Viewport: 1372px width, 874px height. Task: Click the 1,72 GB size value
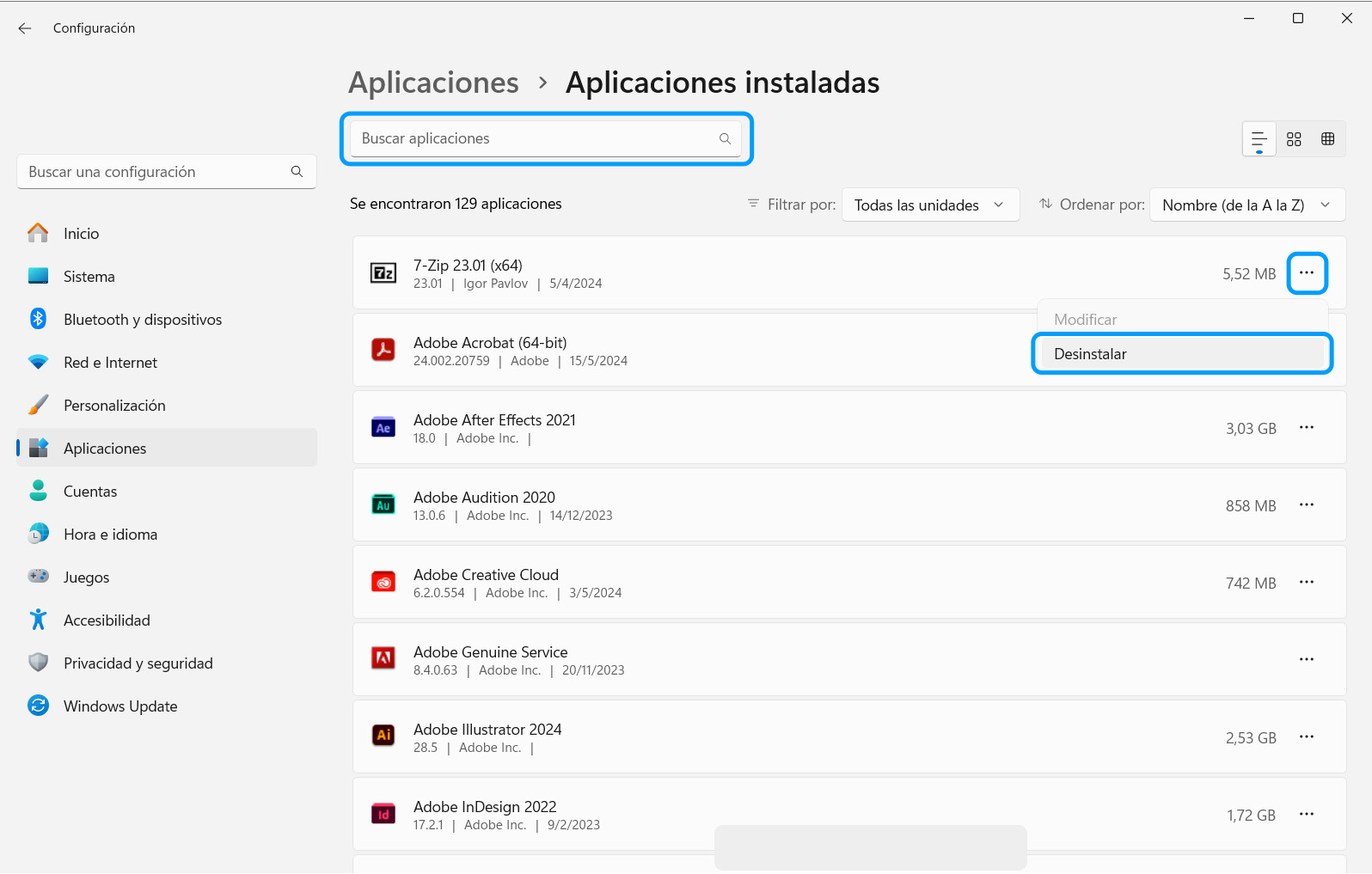1252,816
